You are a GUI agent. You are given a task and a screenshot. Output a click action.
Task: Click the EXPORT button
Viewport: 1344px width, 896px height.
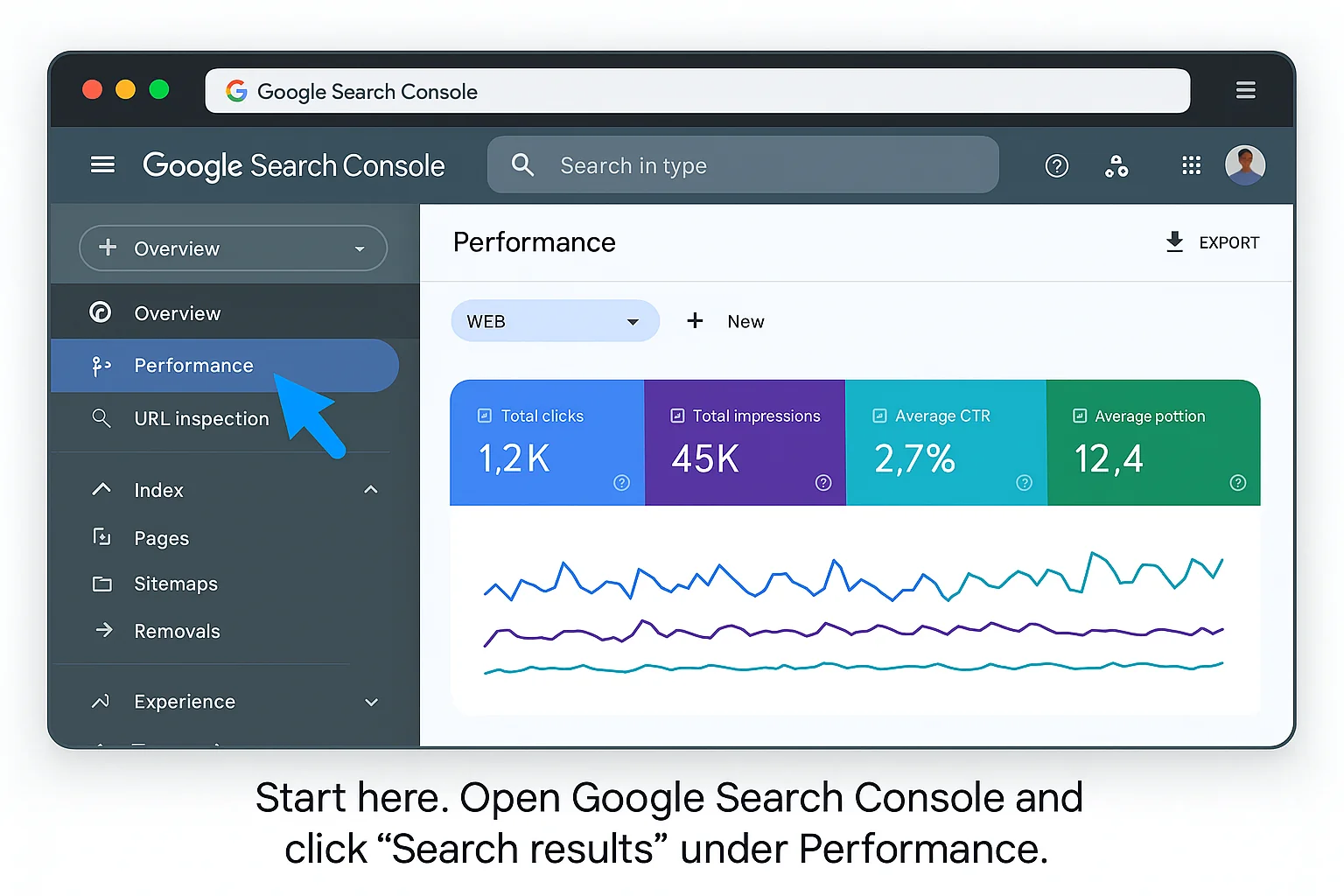pyautogui.click(x=1213, y=242)
